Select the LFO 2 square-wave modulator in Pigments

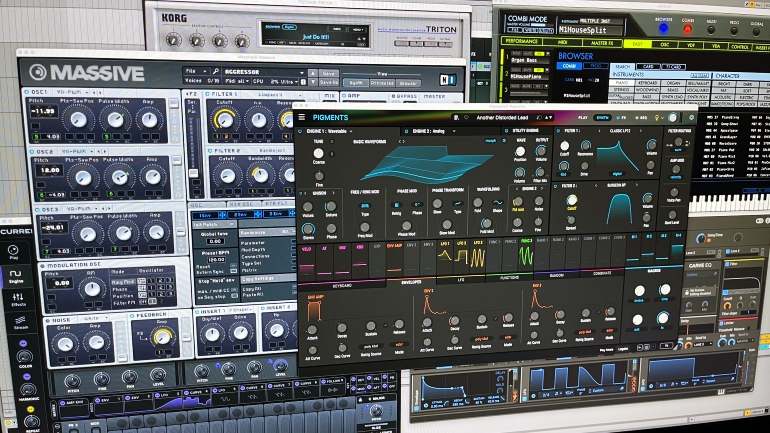pos(461,253)
